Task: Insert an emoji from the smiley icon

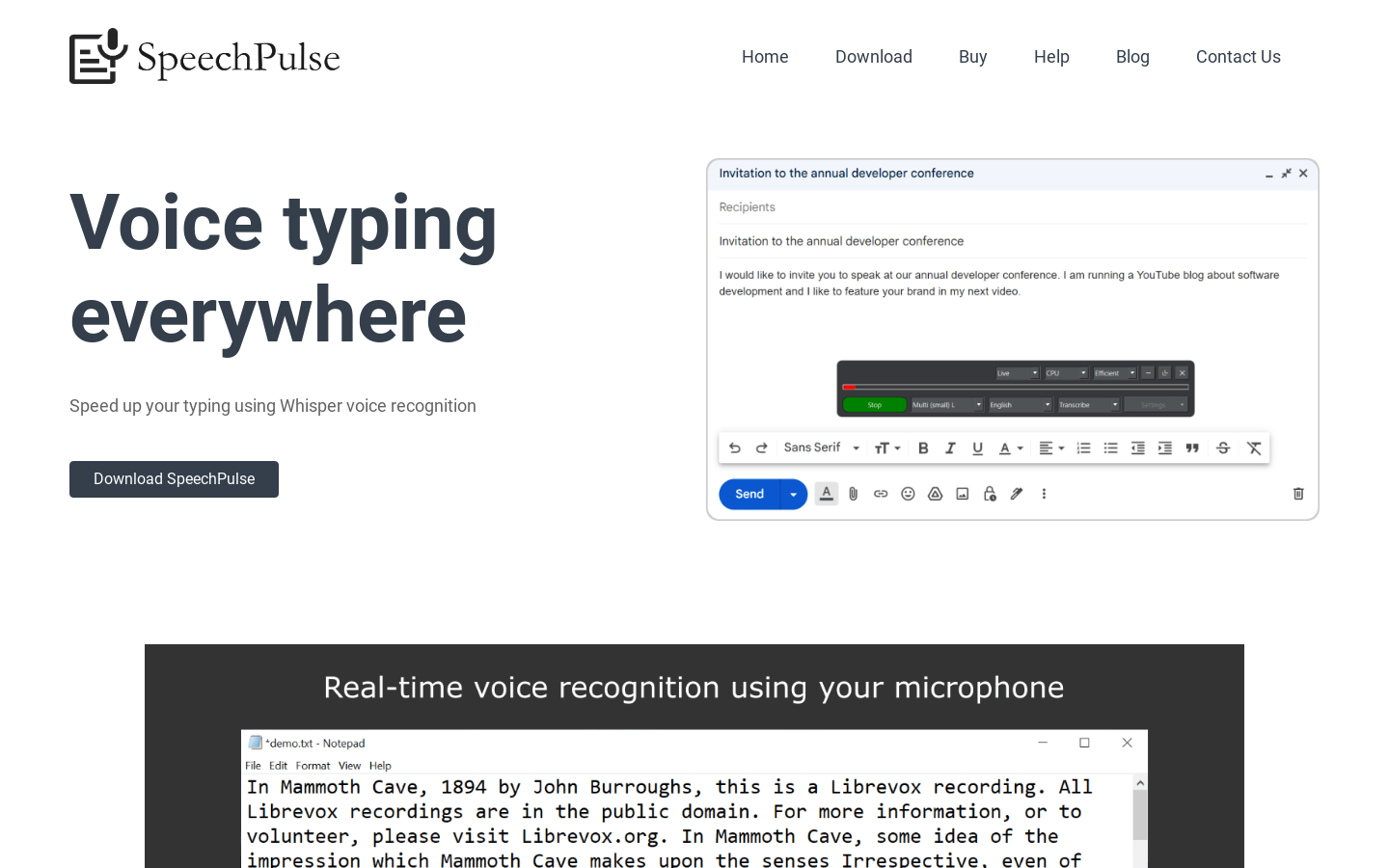Action: [907, 493]
